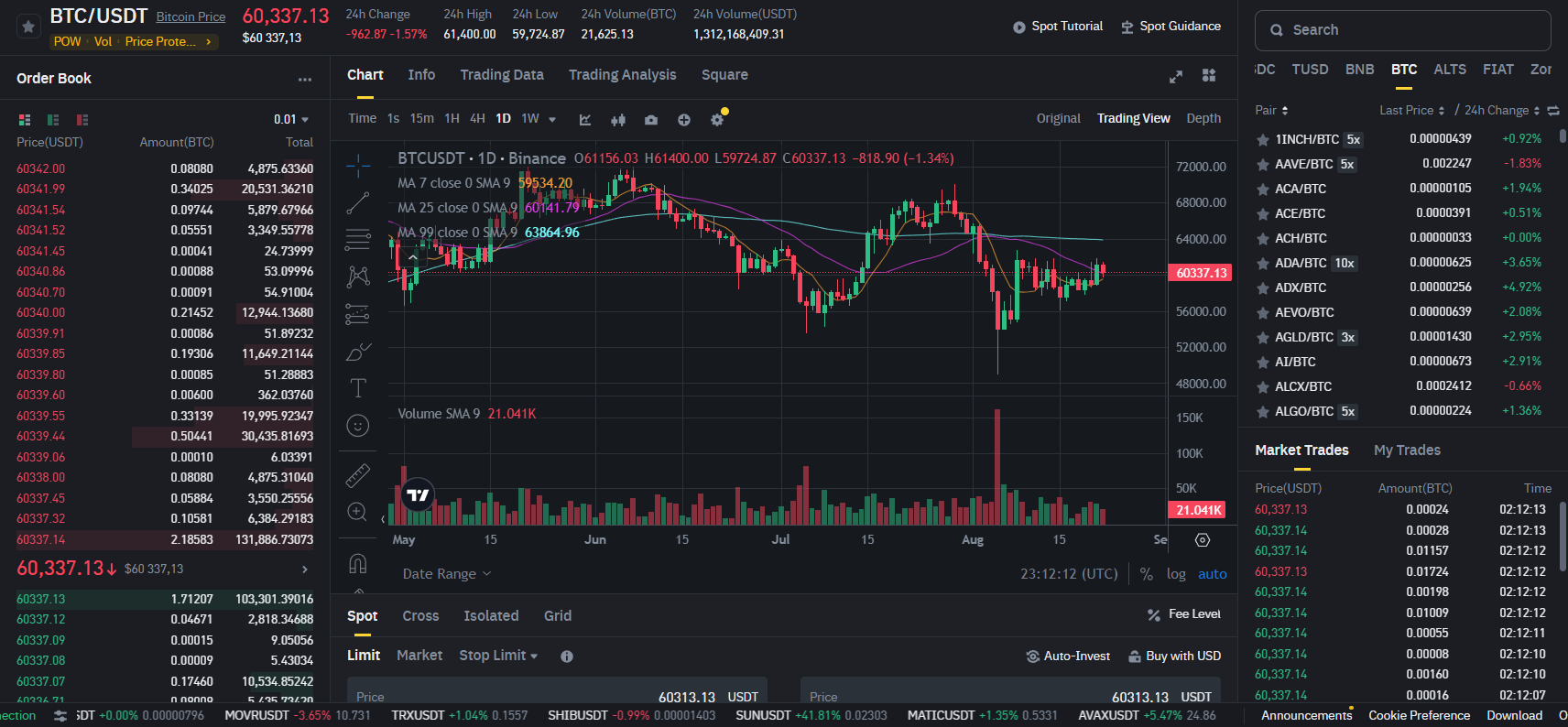
Task: Select the text annotation tool
Action: pyautogui.click(x=358, y=388)
